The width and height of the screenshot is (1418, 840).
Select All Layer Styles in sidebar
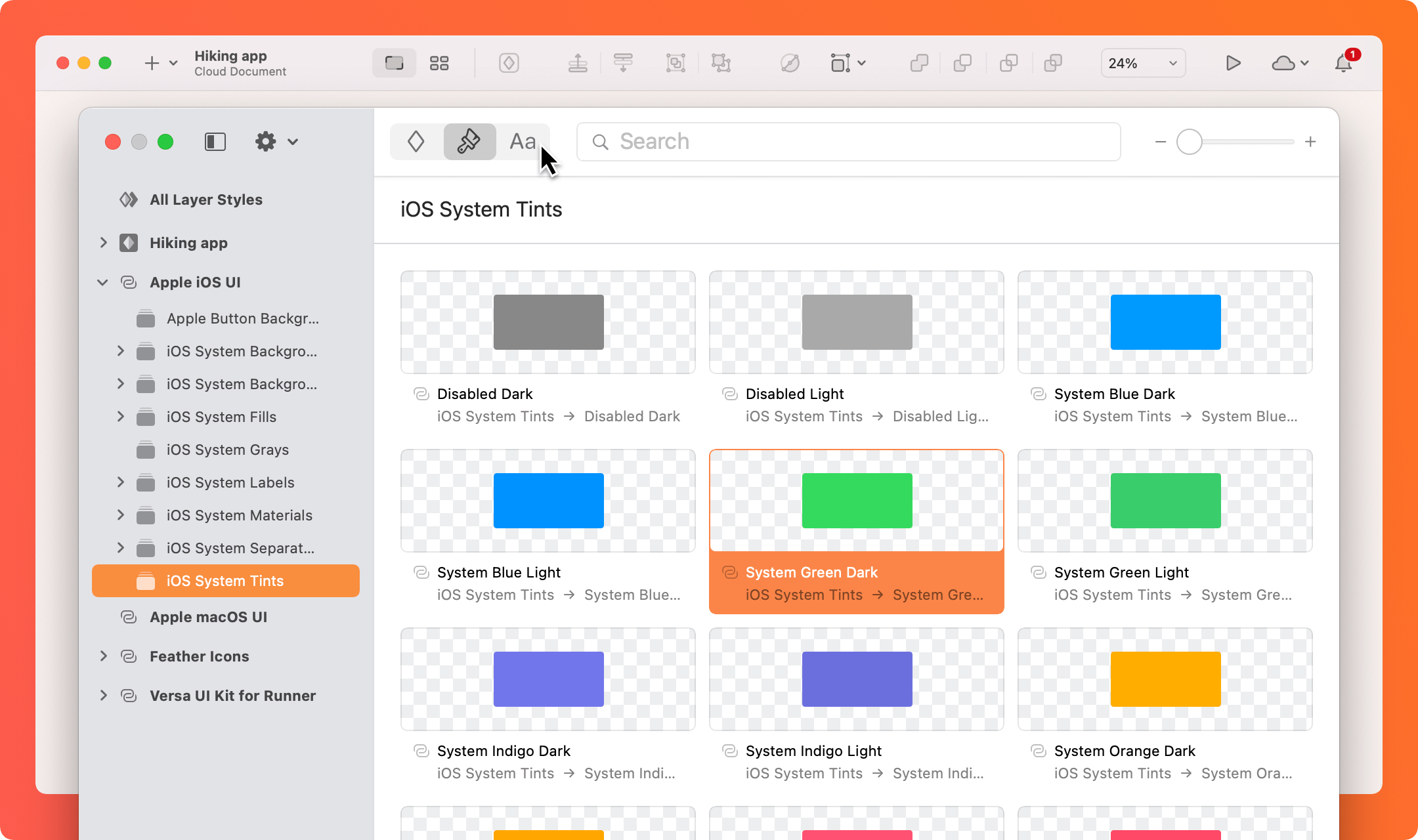(x=205, y=199)
